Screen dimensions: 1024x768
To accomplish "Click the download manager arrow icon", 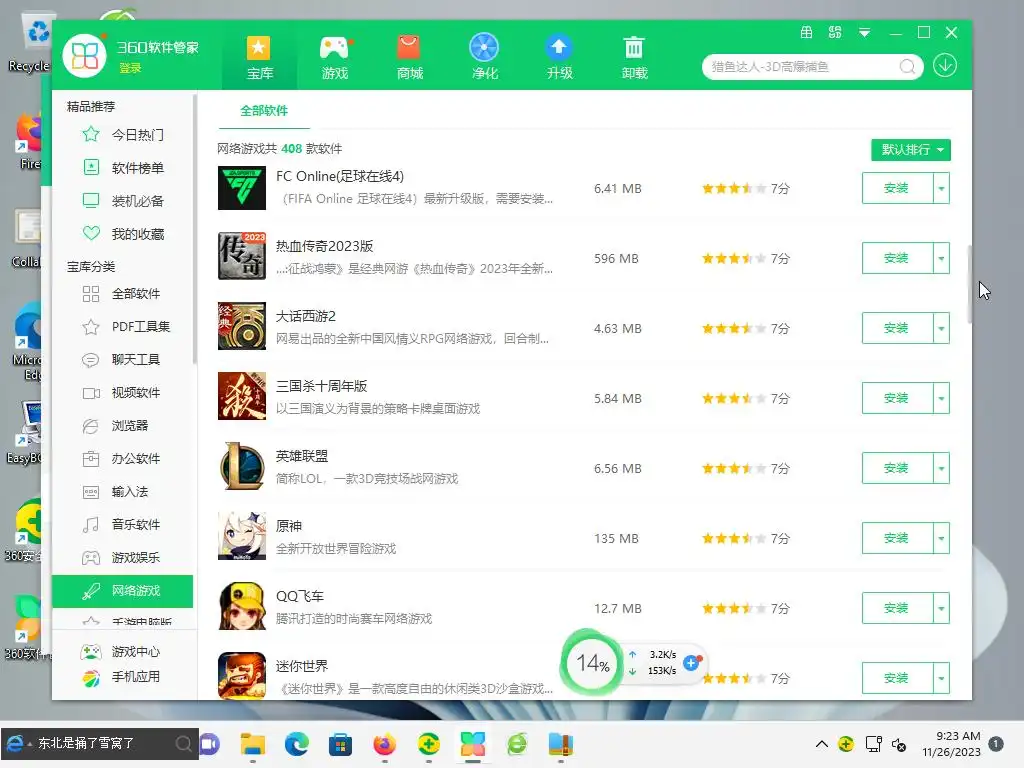I will coord(944,66).
